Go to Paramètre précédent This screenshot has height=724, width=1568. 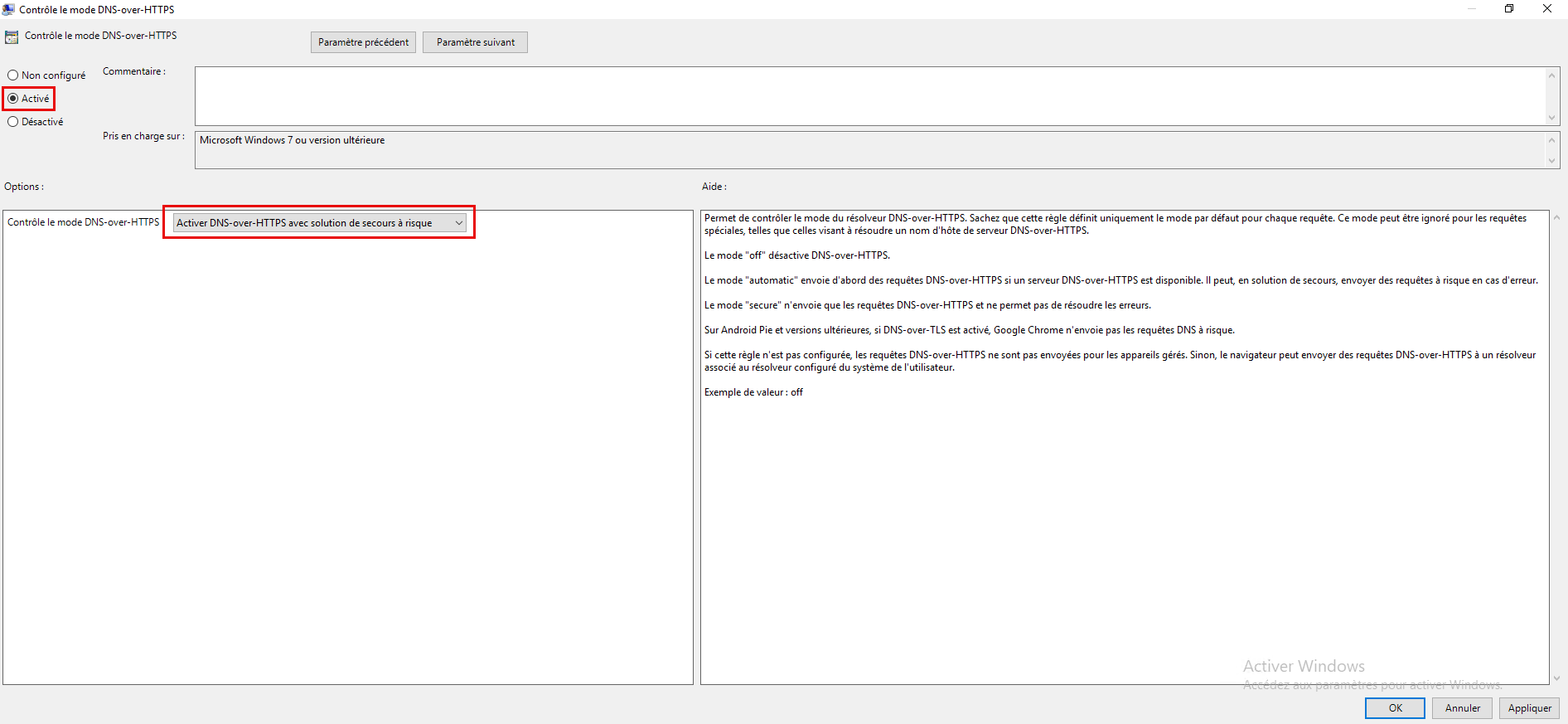[x=363, y=42]
